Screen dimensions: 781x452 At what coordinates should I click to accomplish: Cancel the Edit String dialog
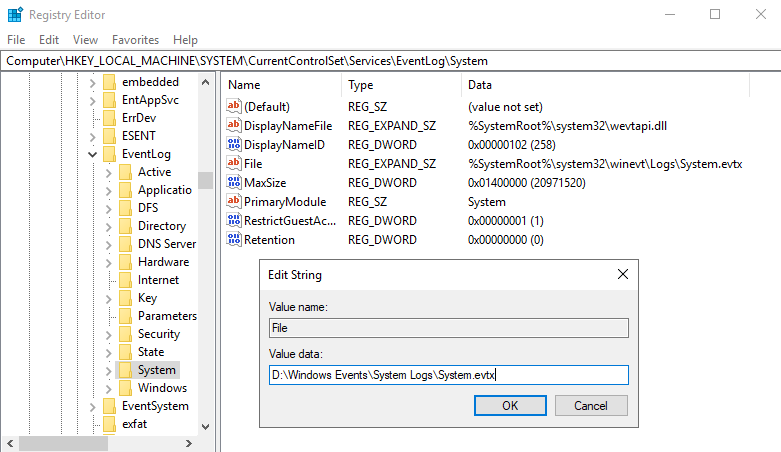591,406
